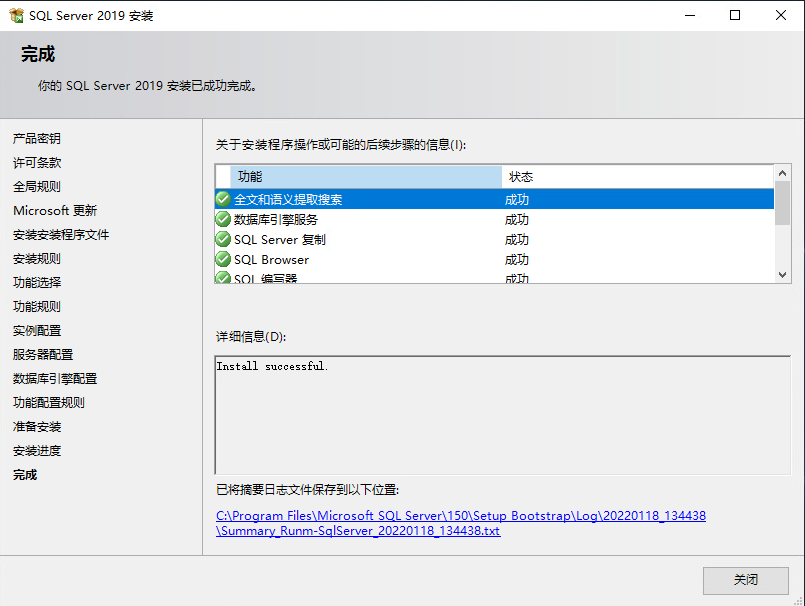Click the 准备安装 step in sidebar
The height and width of the screenshot is (606, 805).
coord(37,426)
